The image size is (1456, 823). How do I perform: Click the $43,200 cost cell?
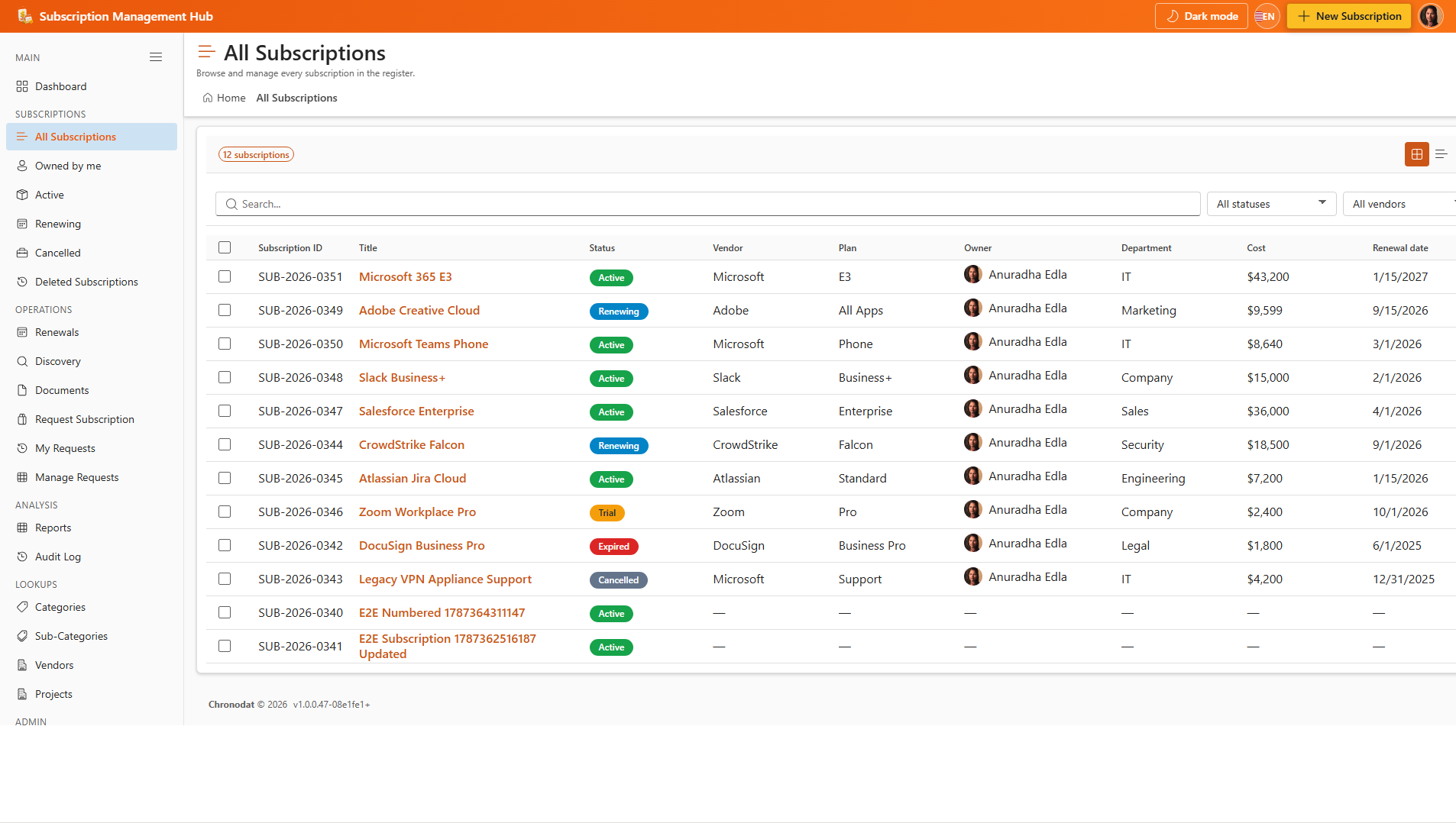click(x=1267, y=276)
